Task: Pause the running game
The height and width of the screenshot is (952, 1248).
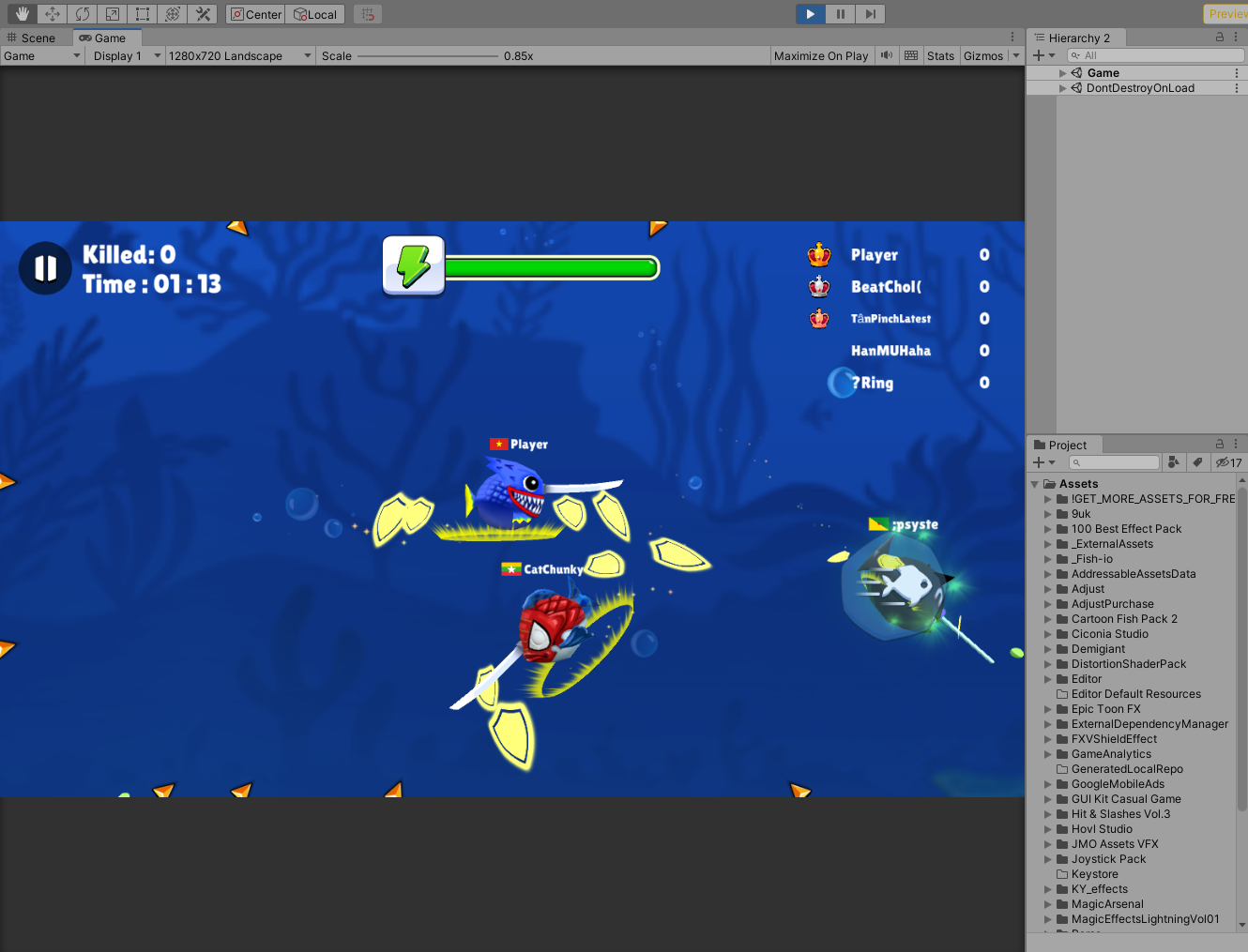Action: 841,14
